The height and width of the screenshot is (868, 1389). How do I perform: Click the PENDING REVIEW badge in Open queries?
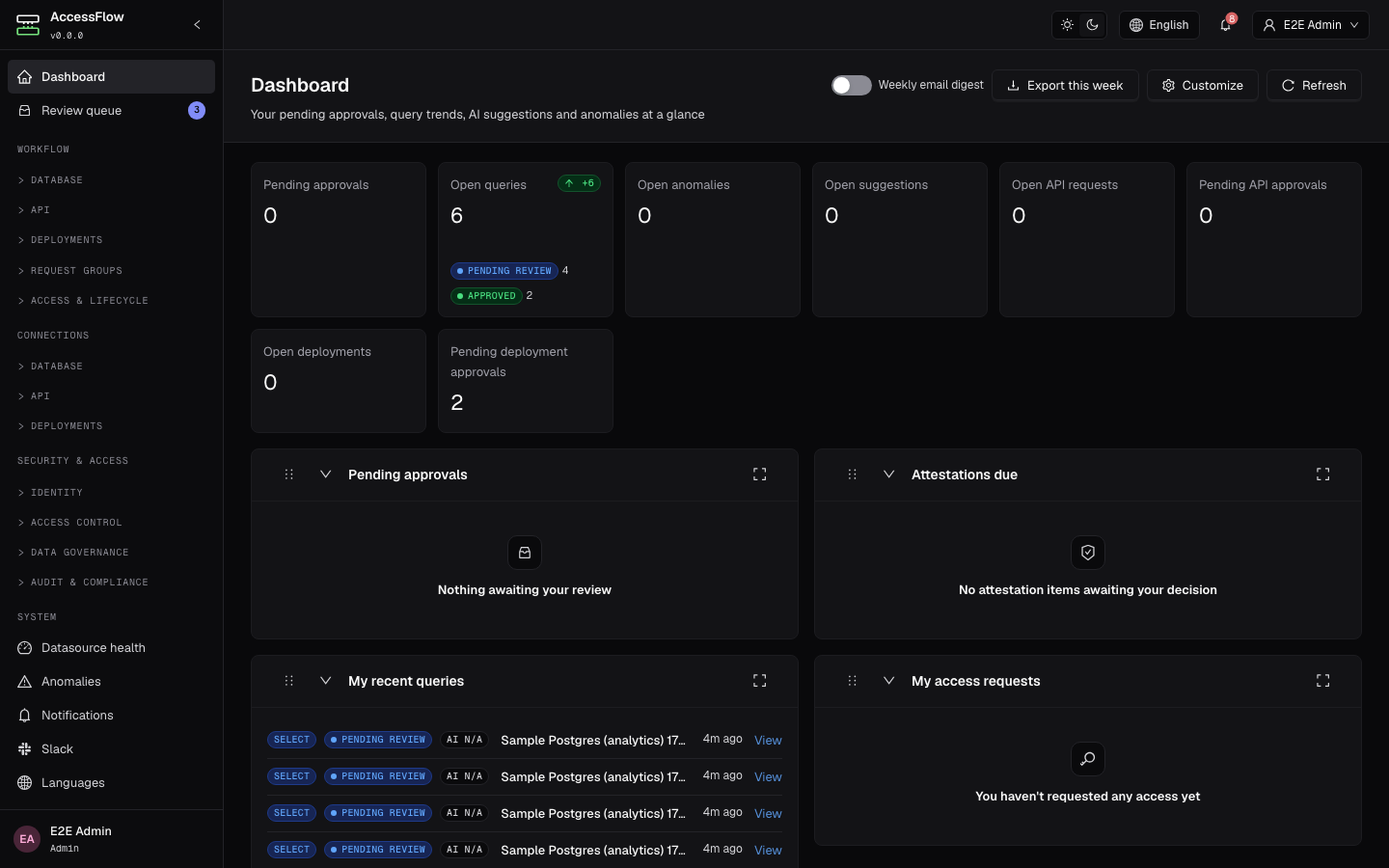[x=504, y=271]
